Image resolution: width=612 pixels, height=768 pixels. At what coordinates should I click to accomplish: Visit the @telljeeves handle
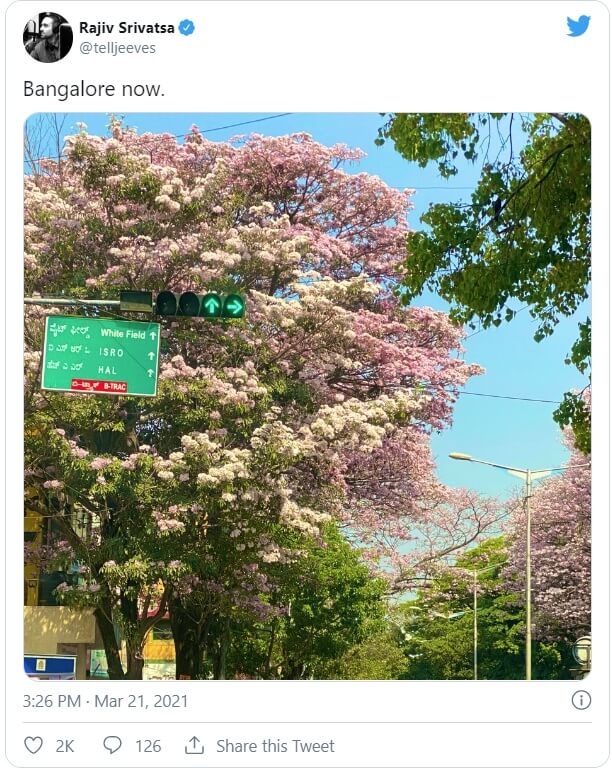click(x=118, y=48)
